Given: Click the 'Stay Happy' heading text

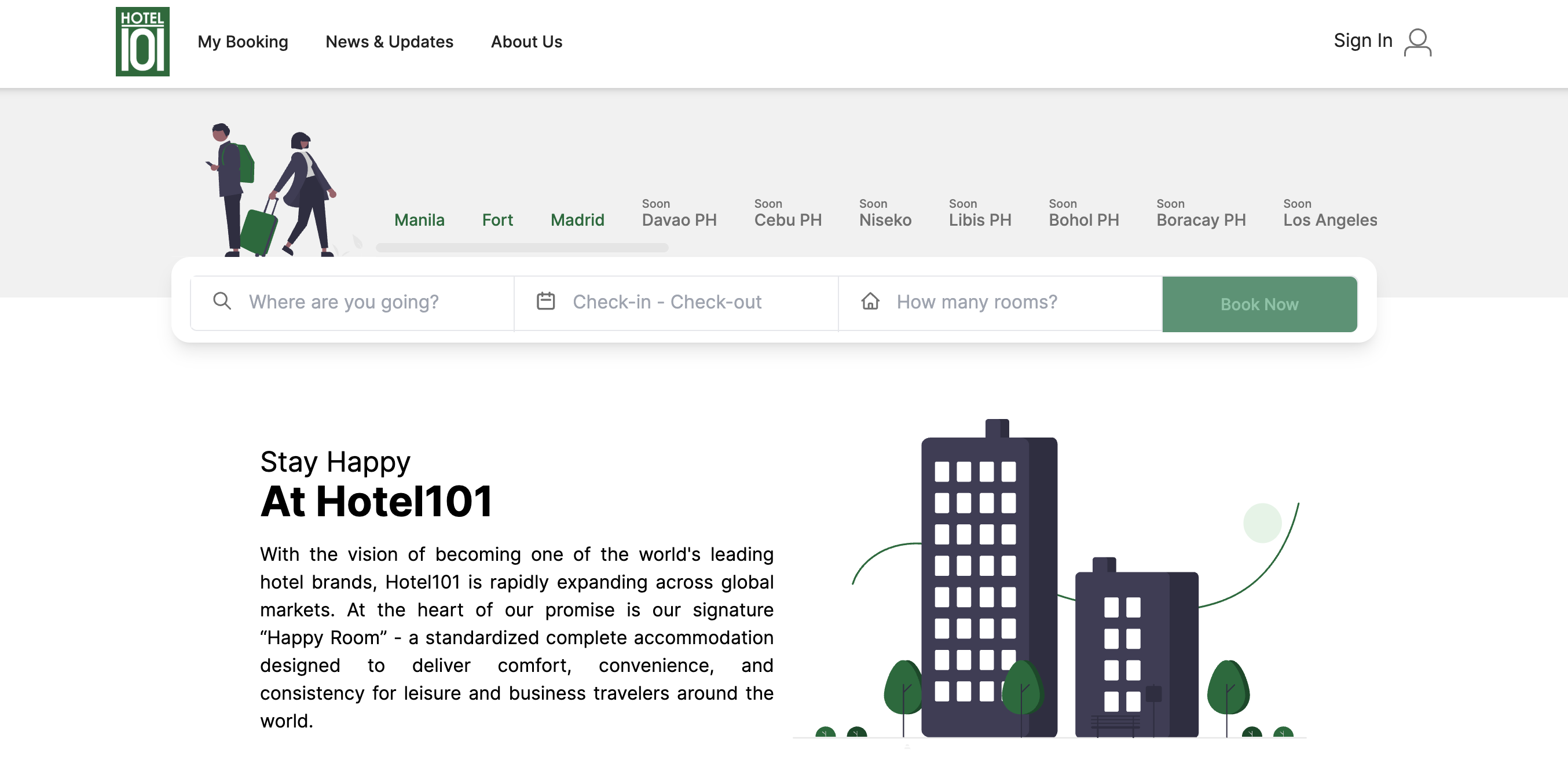Looking at the screenshot, I should click(x=335, y=462).
